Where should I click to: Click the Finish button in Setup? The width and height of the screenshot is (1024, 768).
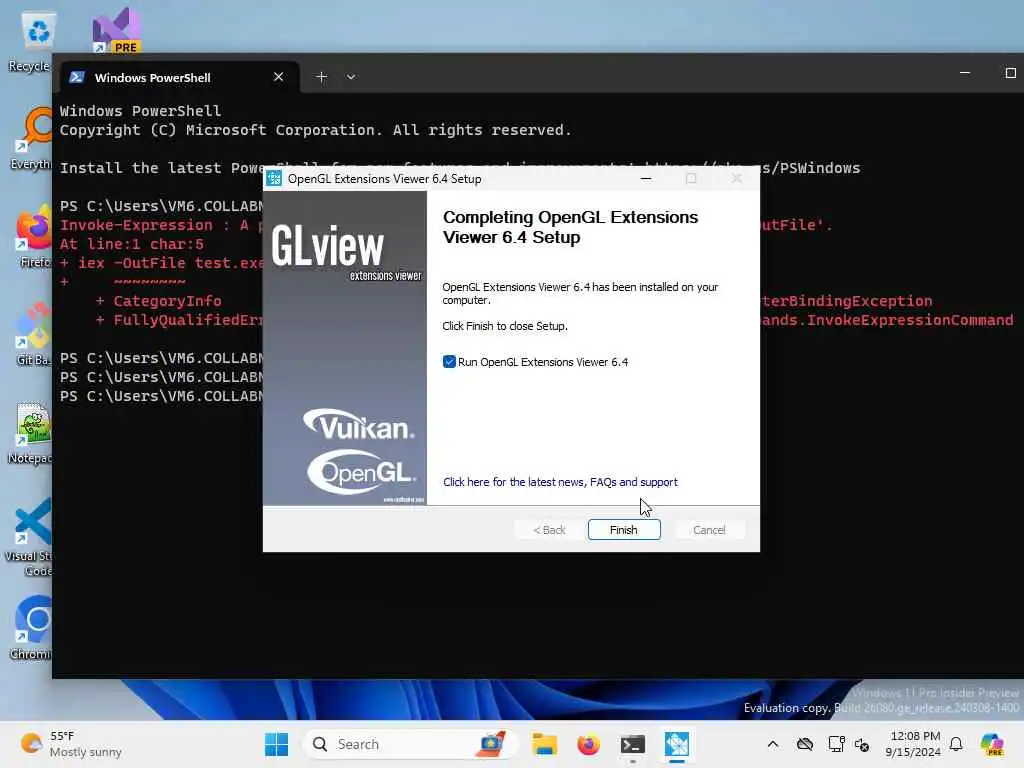[624, 530]
